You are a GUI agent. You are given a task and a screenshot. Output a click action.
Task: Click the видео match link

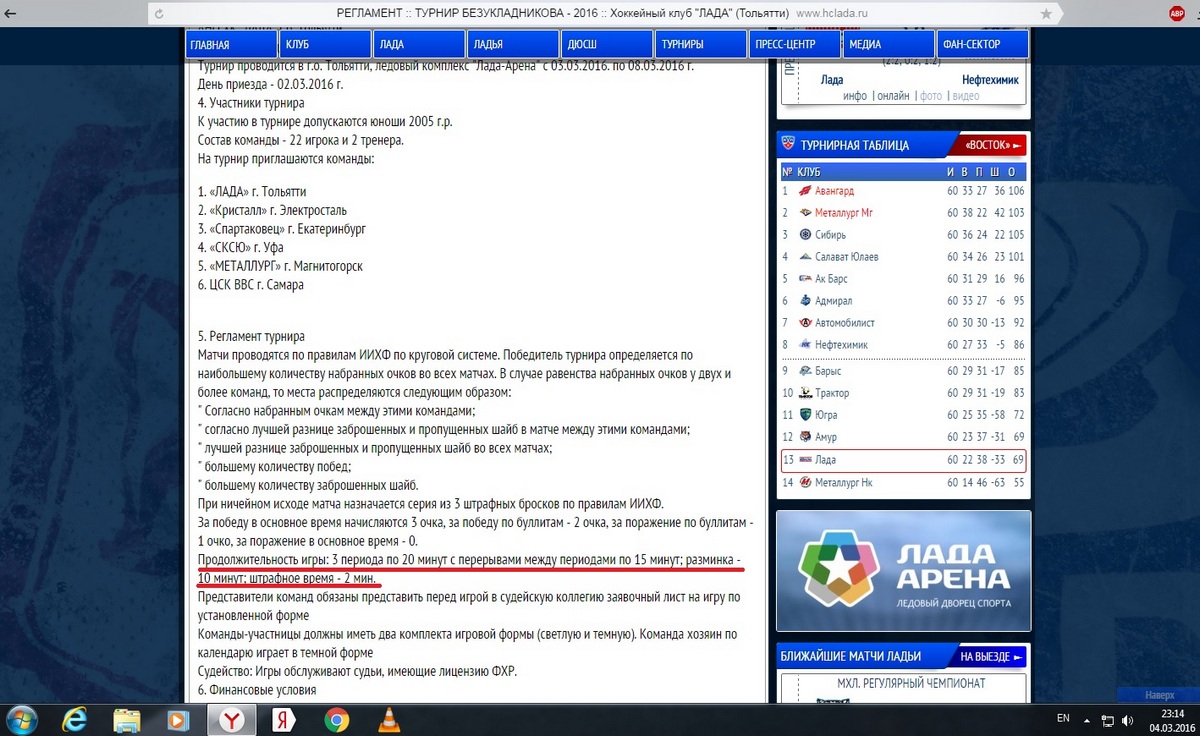pyautogui.click(x=966, y=96)
